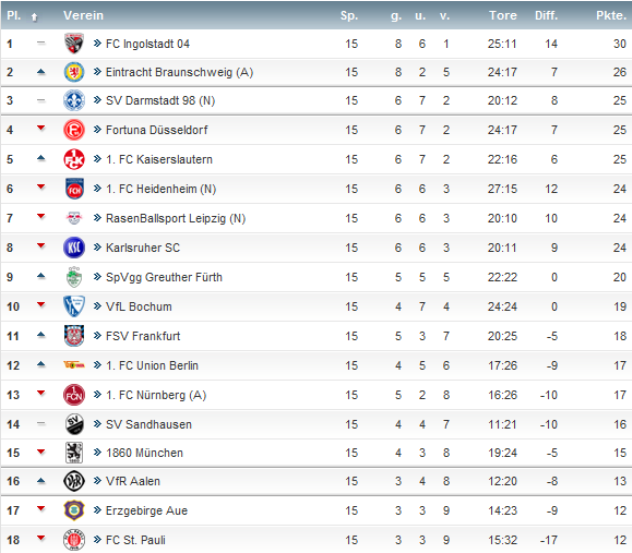The image size is (632, 553).
Task: Click the Eintracht Braunschweig club logo
Action: (x=73, y=72)
